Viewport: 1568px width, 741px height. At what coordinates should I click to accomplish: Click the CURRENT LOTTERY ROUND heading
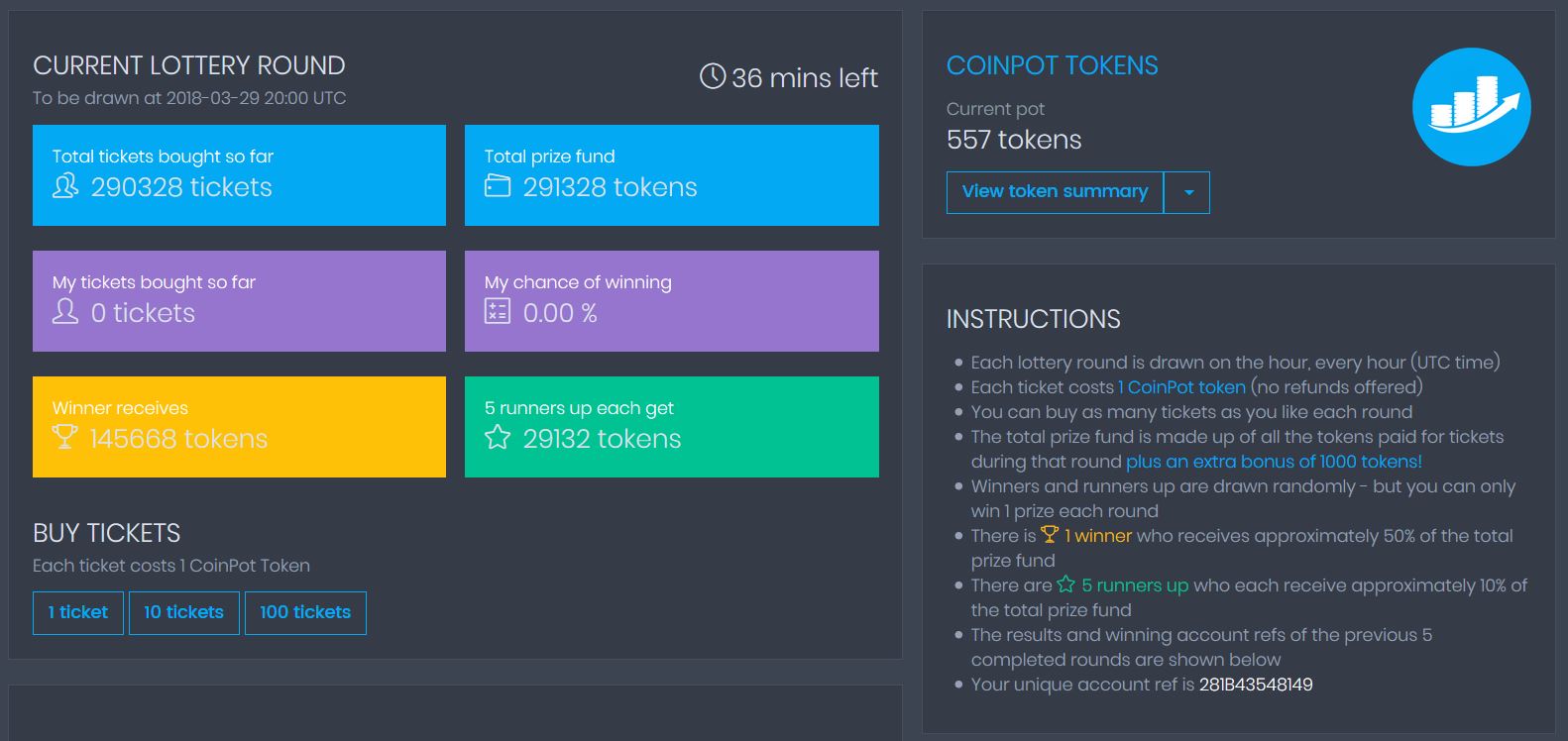pos(189,65)
